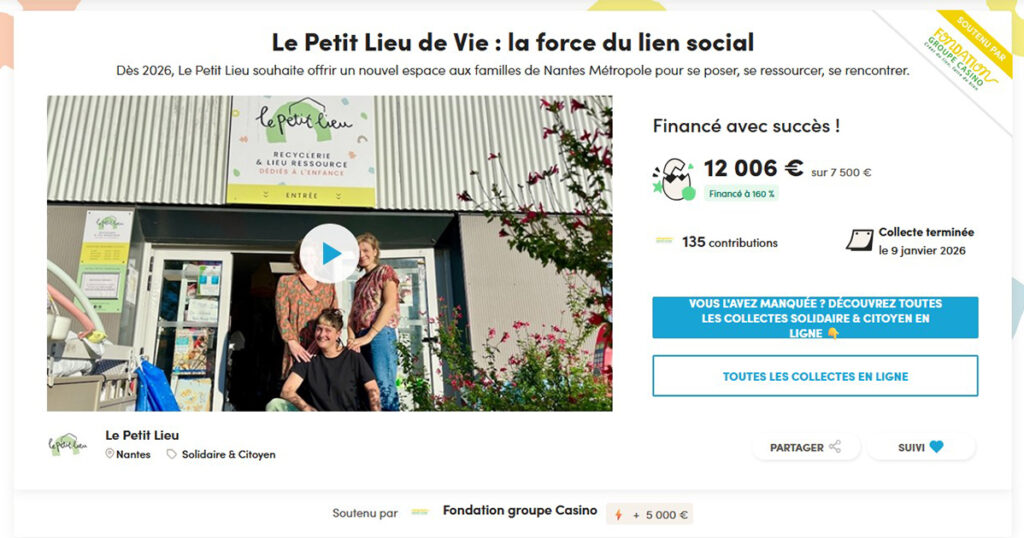Click the location pin icon by Nantes
Viewport: 1024px width, 538px height.
pos(109,454)
